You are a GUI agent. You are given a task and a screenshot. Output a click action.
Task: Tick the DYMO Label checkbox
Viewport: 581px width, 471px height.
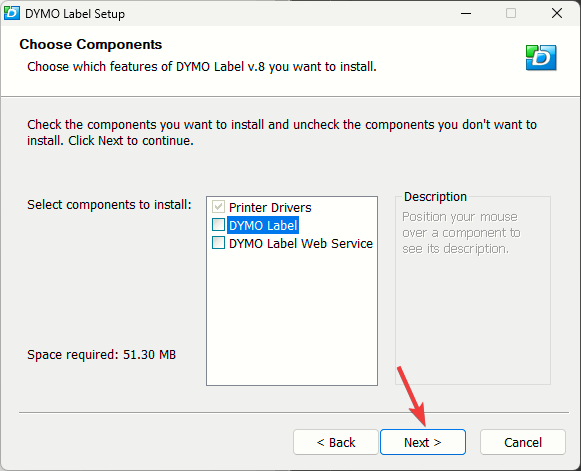click(218, 225)
